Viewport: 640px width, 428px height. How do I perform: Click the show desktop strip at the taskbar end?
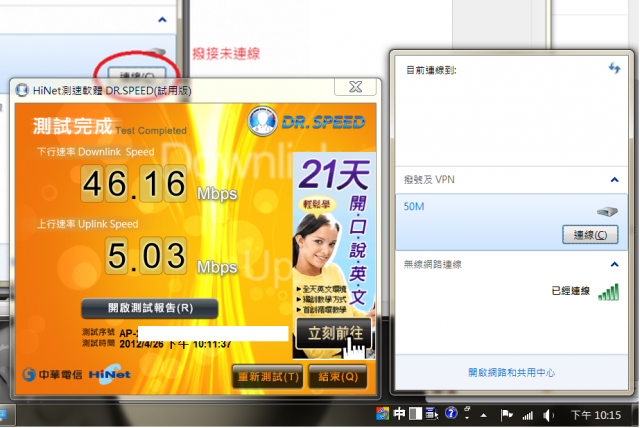coord(636,416)
